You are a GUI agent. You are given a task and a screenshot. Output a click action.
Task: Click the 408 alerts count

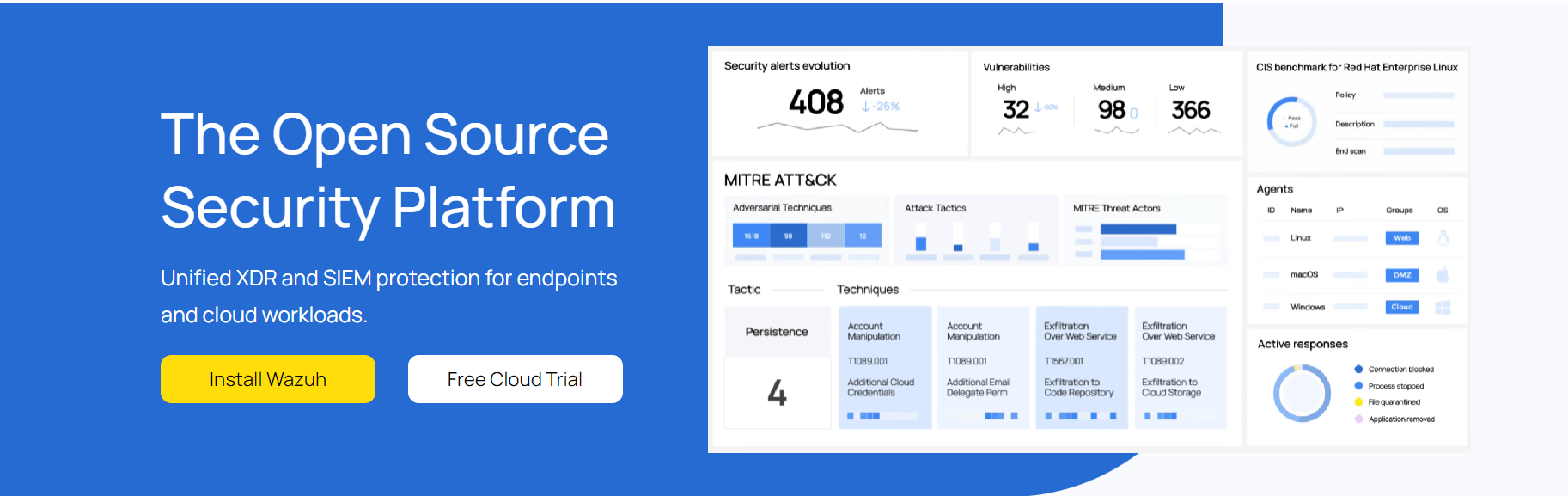point(816,103)
